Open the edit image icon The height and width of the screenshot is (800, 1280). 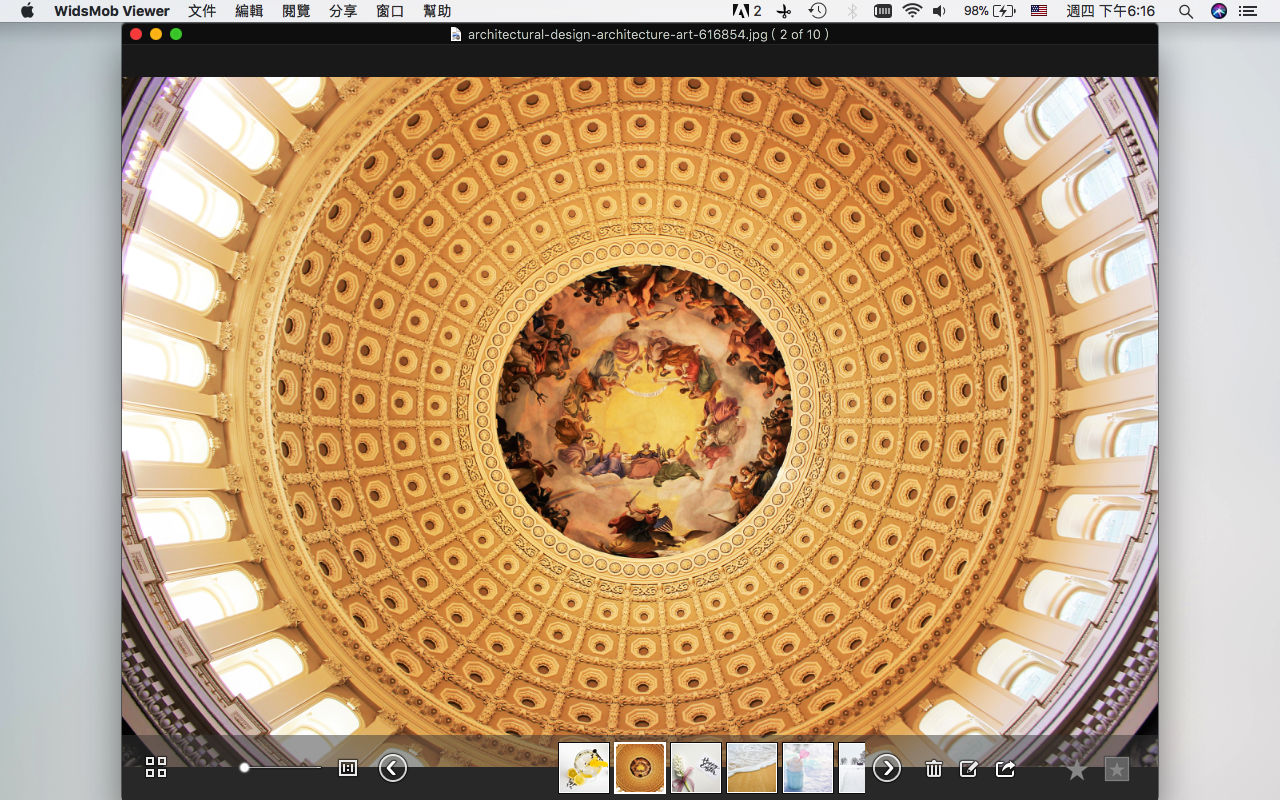(969, 768)
